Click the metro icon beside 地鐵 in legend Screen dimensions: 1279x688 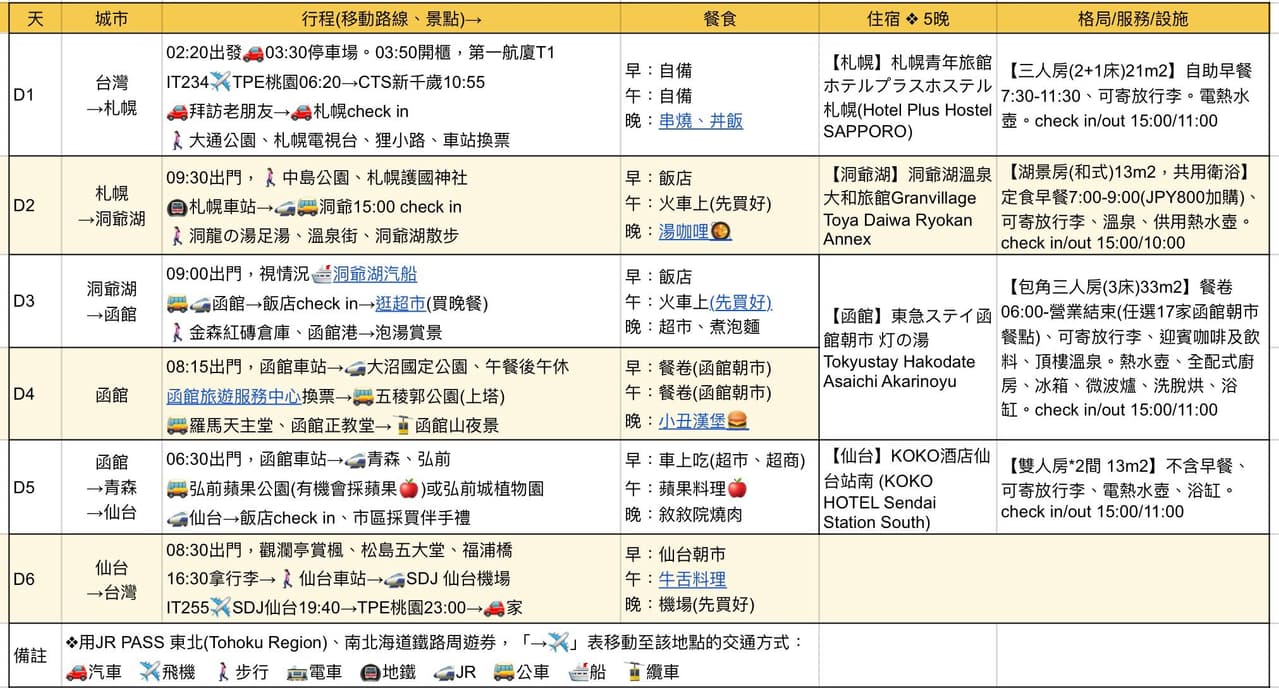pyautogui.click(x=371, y=673)
